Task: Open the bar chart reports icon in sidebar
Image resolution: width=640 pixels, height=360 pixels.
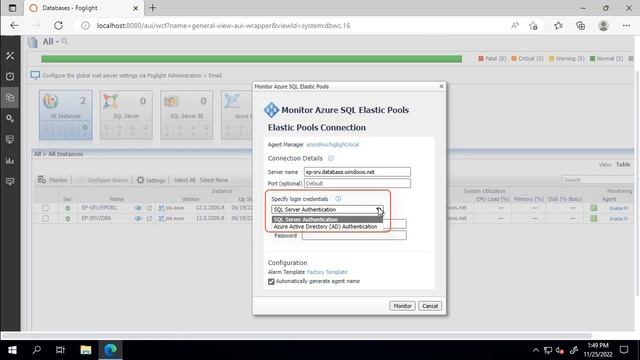Action: point(10,160)
